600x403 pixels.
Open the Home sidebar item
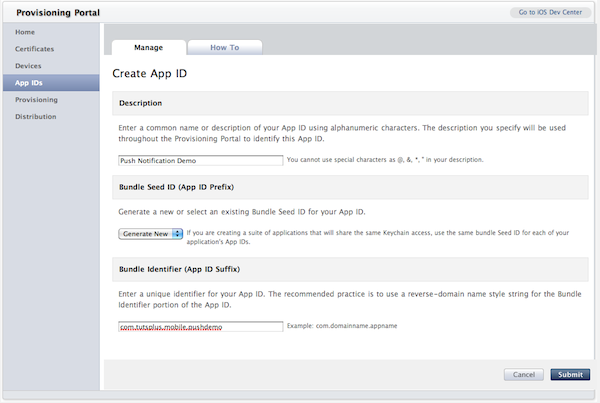(25, 32)
